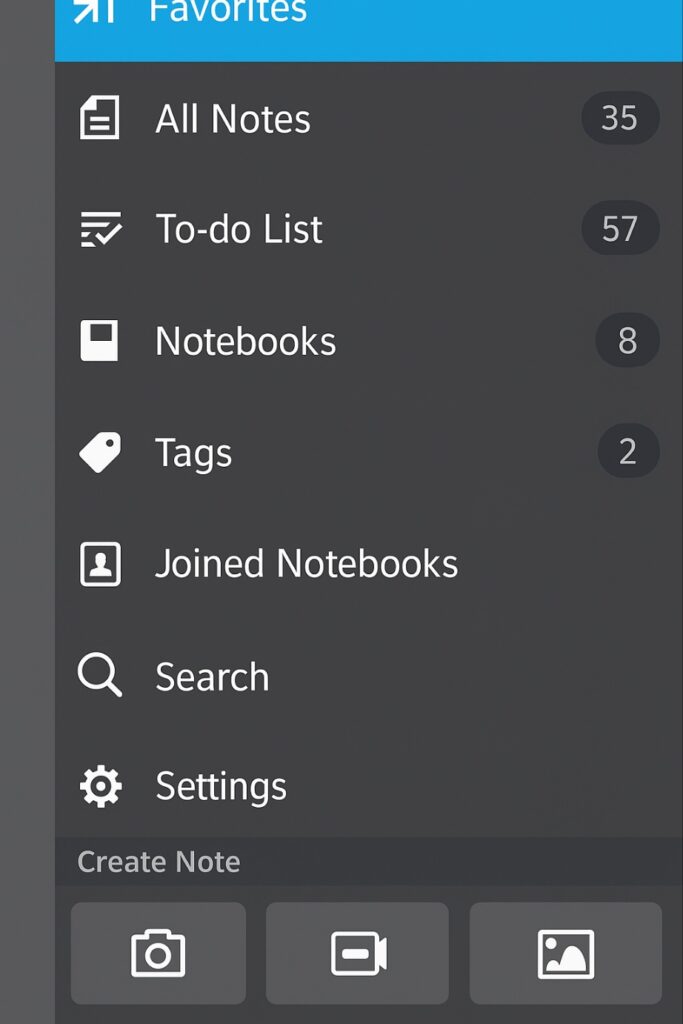The width and height of the screenshot is (683, 1024).
Task: Open Joined Notebooks text label
Action: point(306,564)
